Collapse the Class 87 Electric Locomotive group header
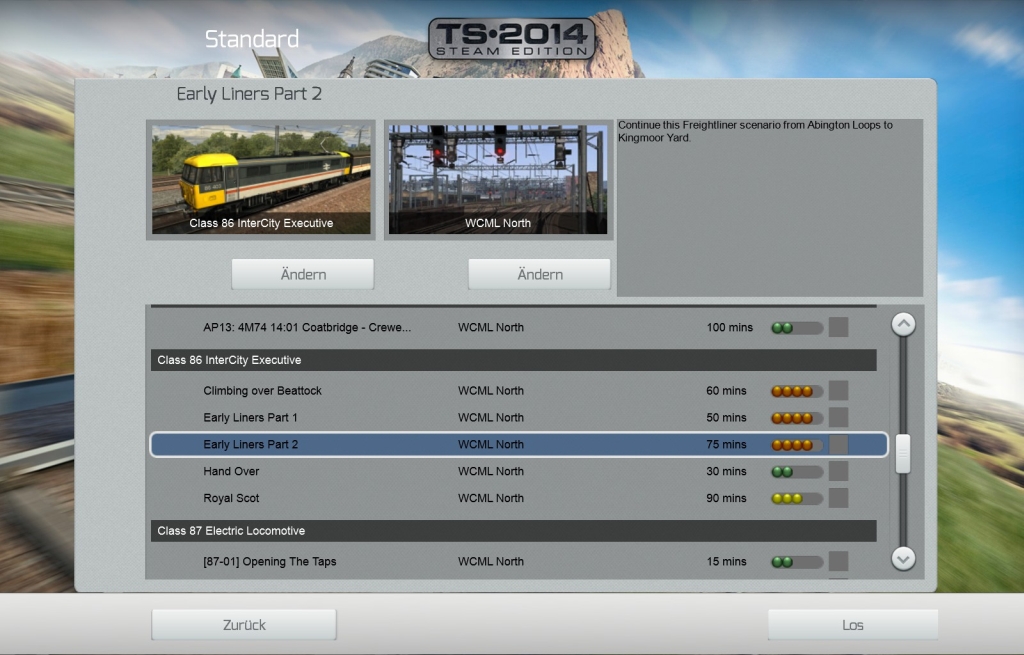The height and width of the screenshot is (655, 1024). (513, 531)
